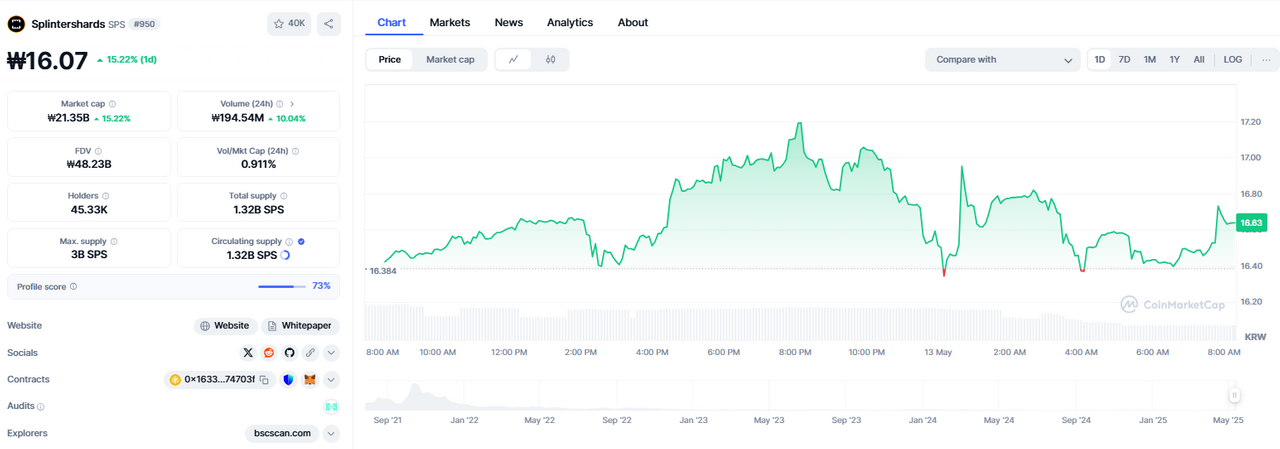Click the verified badge beside Circulating supply
Screen dimensions: 1280x449
coord(302,241)
